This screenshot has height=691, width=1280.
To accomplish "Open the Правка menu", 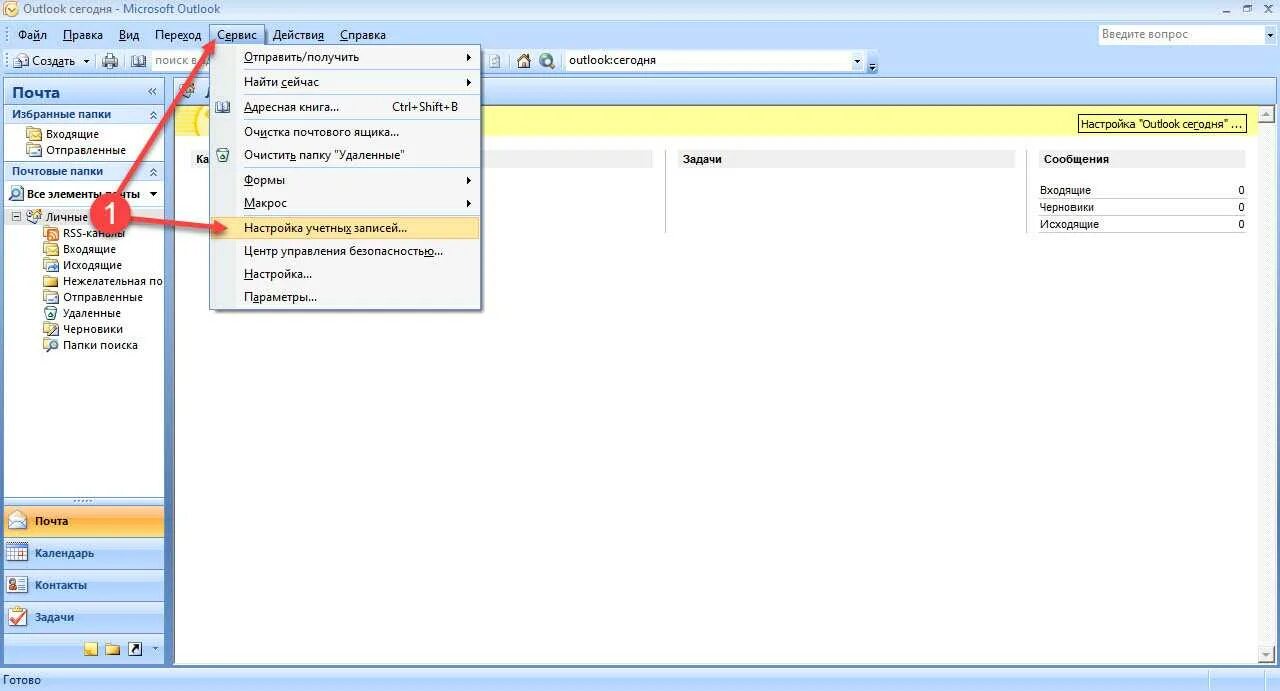I will 82,35.
